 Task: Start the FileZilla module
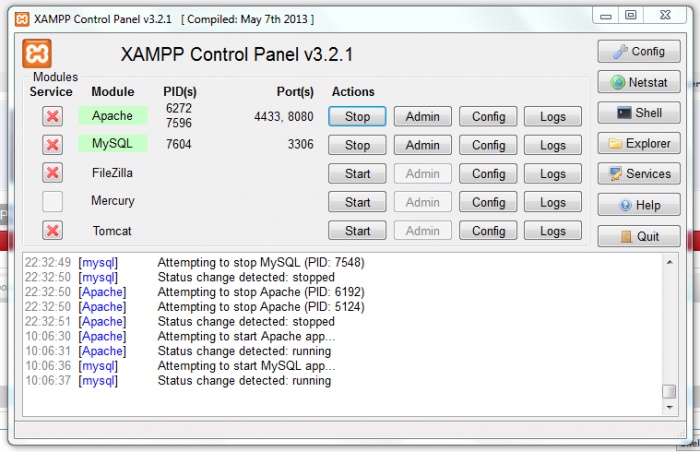coord(357,174)
